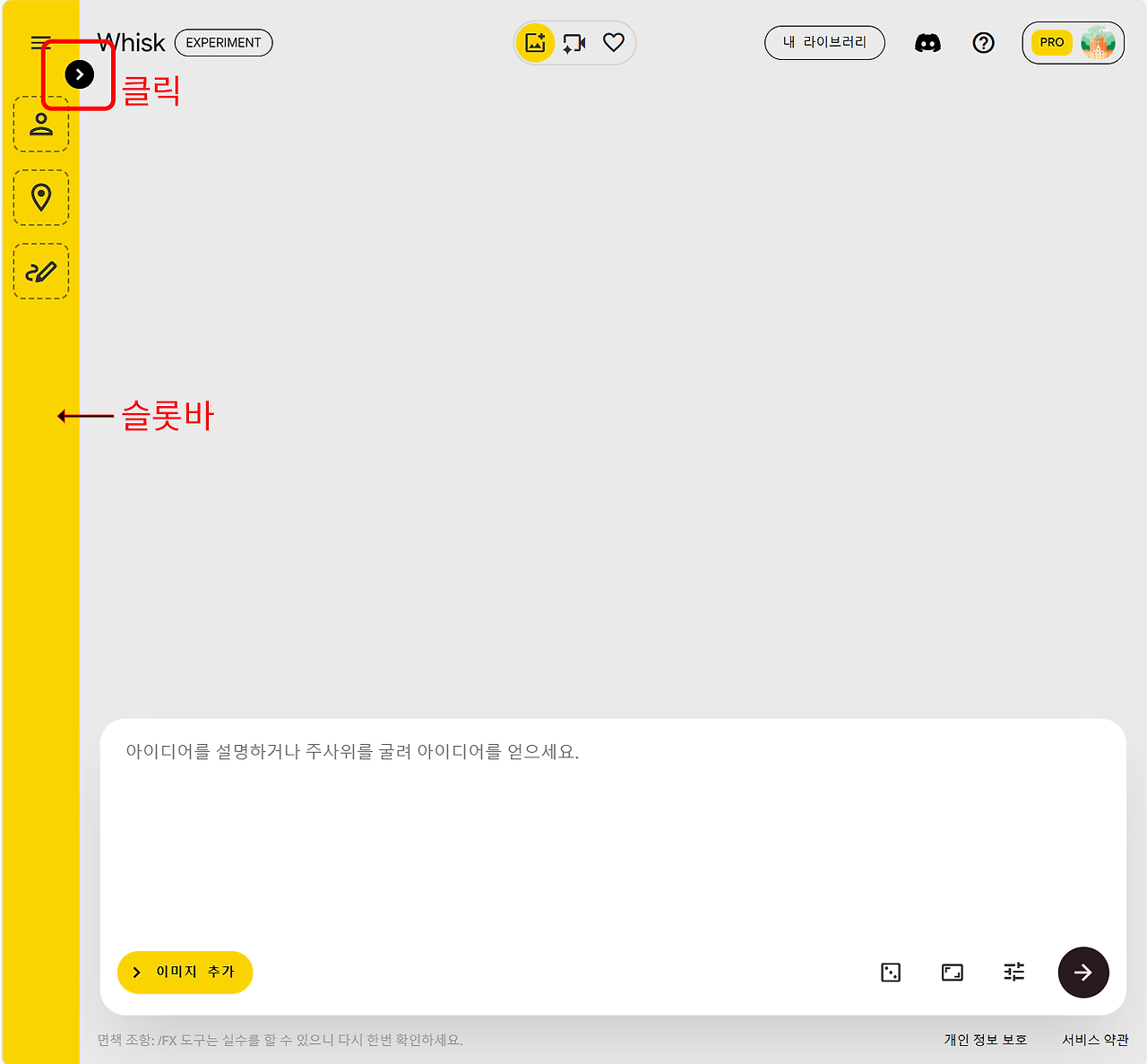The height and width of the screenshot is (1064, 1147).
Task: Toggle the image generation mode
Action: [x=535, y=41]
